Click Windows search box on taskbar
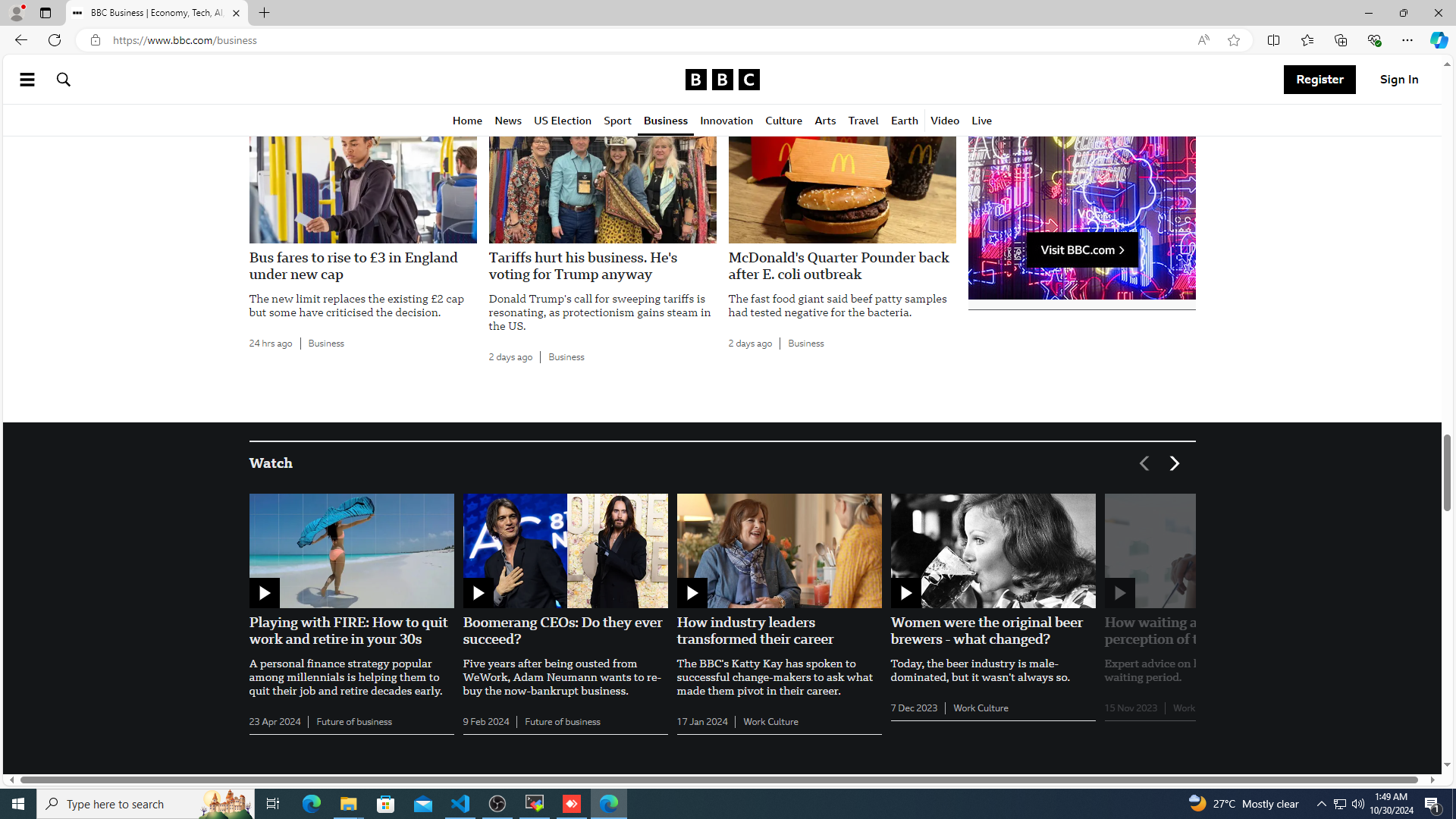This screenshot has width=1456, height=819. (x=144, y=803)
